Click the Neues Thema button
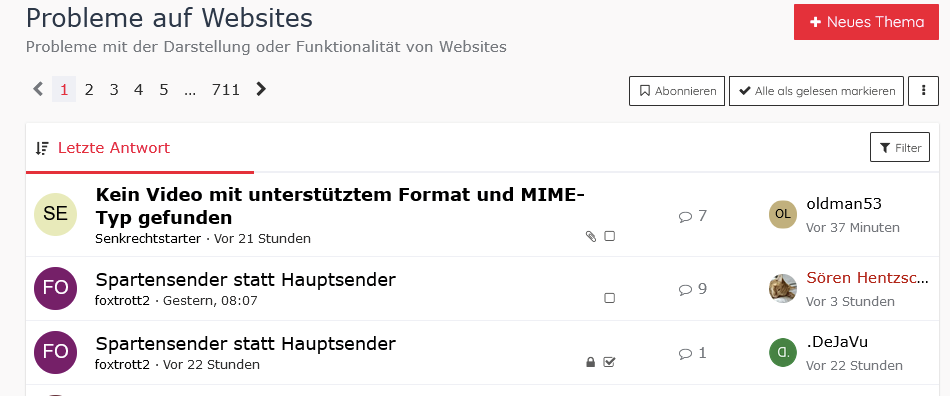The height and width of the screenshot is (396, 950). coord(866,22)
